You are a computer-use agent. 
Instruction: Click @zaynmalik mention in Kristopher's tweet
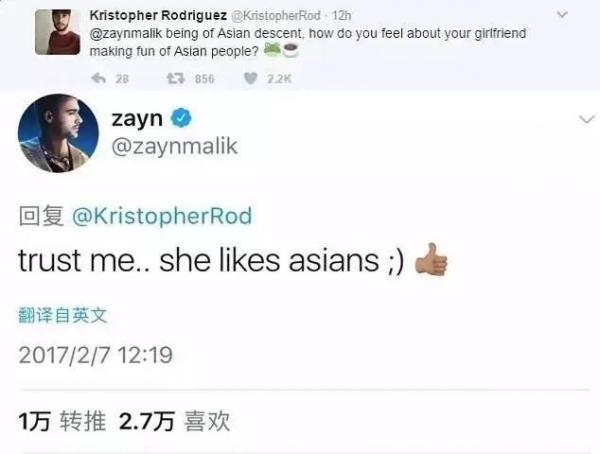pyautogui.click(x=126, y=34)
